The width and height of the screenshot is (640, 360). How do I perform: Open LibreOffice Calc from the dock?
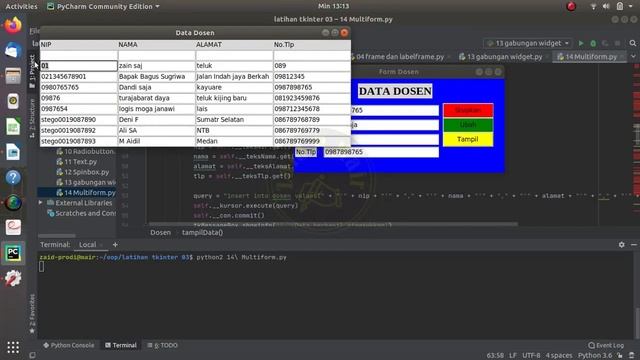(13, 127)
